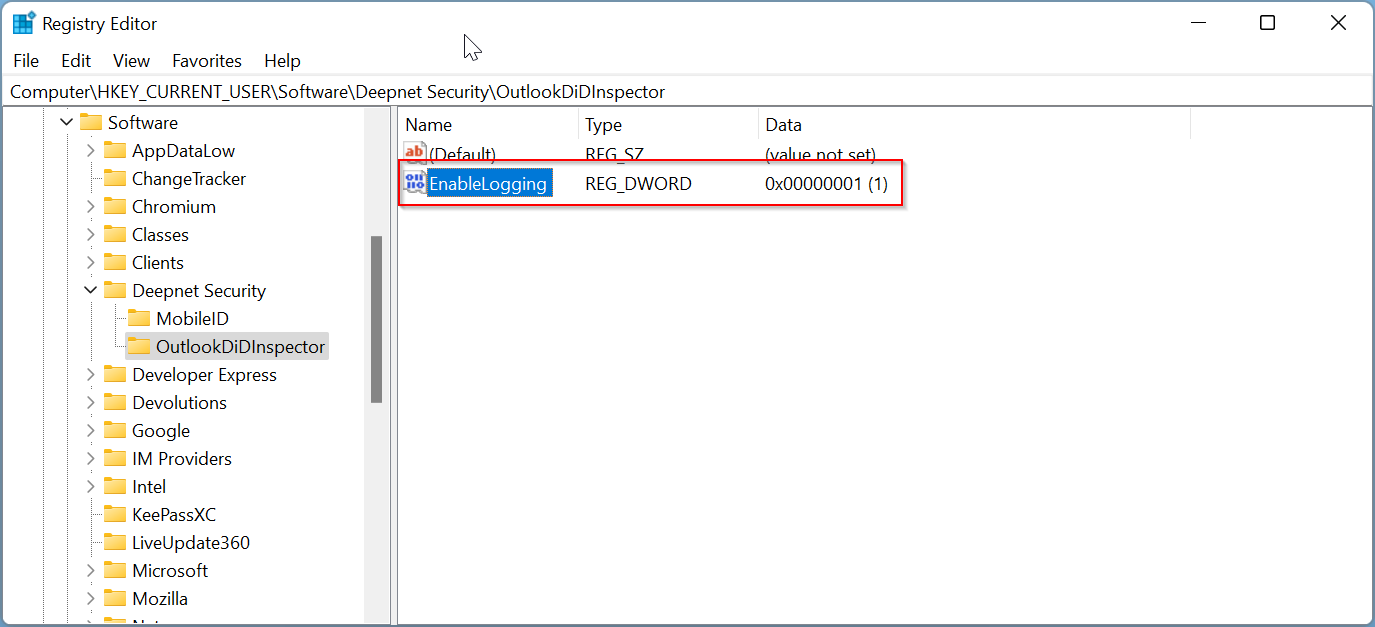Click the KeePassXC folder icon

pos(116,515)
